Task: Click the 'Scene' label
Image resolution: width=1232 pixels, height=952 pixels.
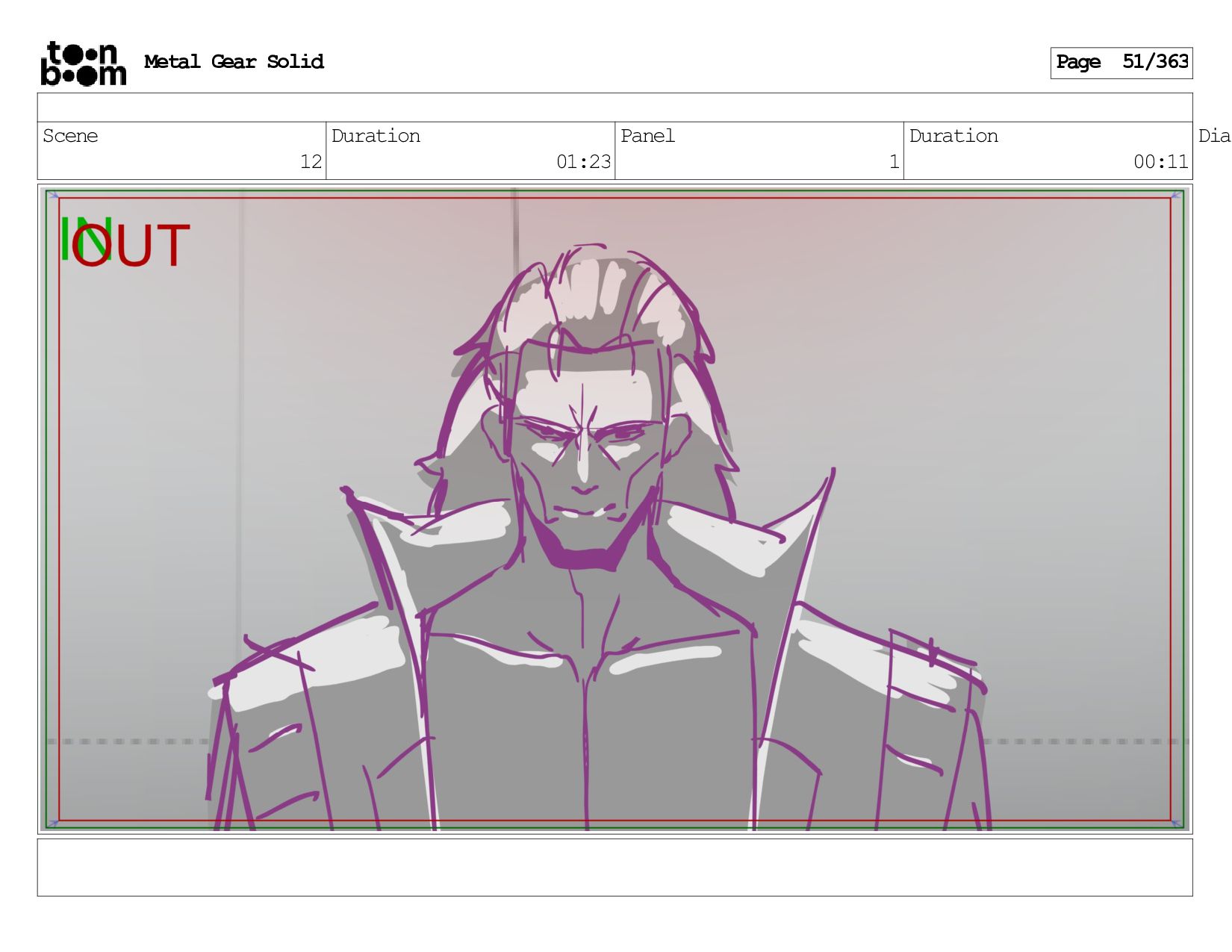Action: [x=70, y=136]
